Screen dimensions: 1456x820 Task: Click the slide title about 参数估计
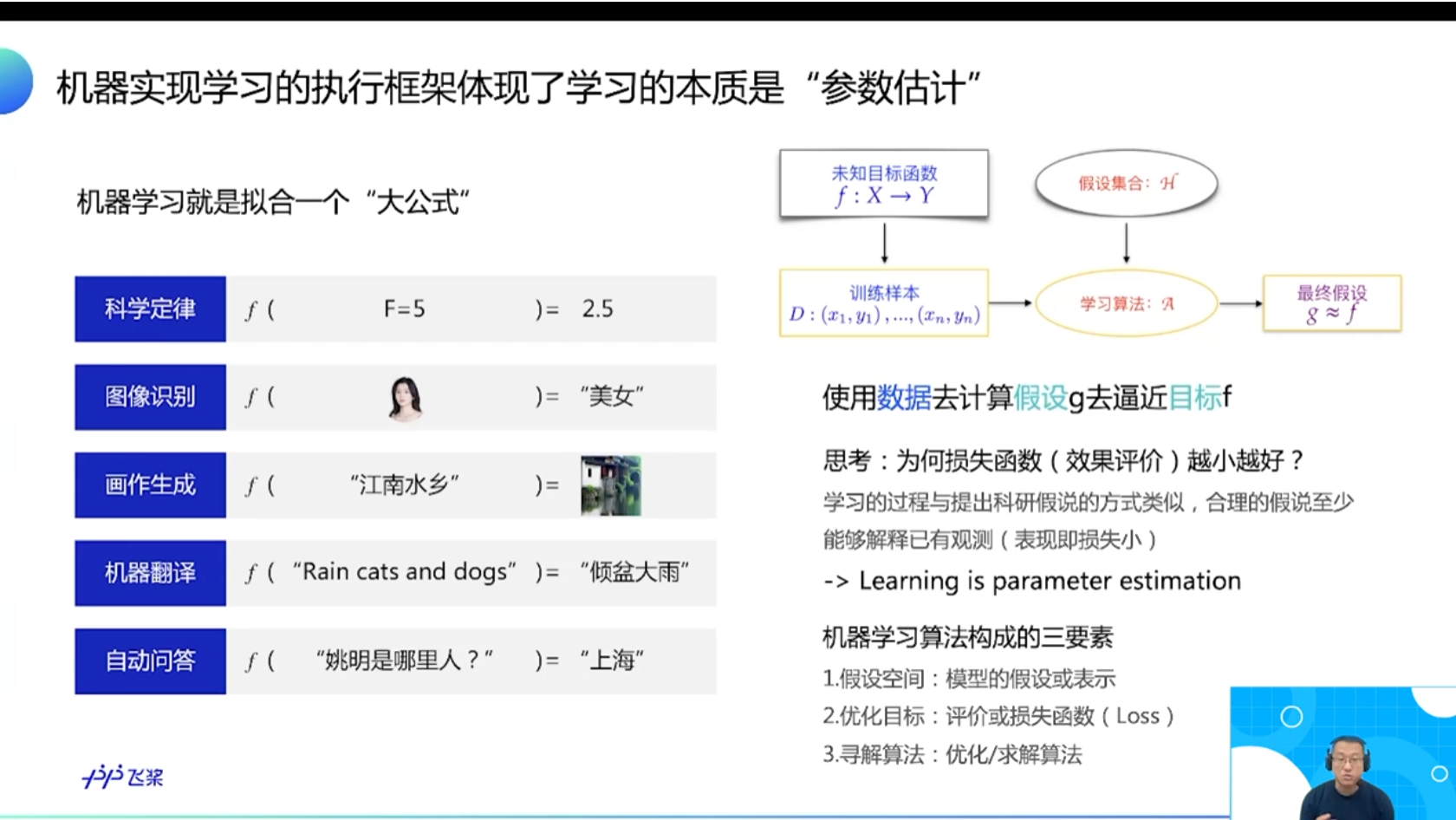(518, 88)
